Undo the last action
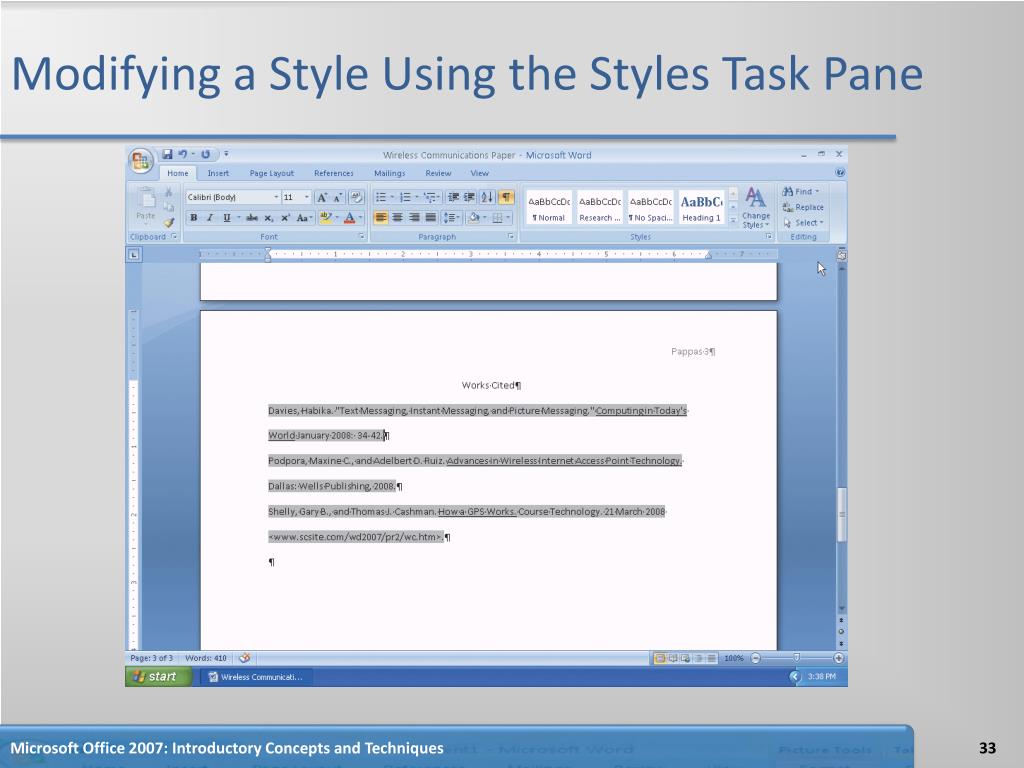This screenshot has height=768, width=1024. [183, 154]
